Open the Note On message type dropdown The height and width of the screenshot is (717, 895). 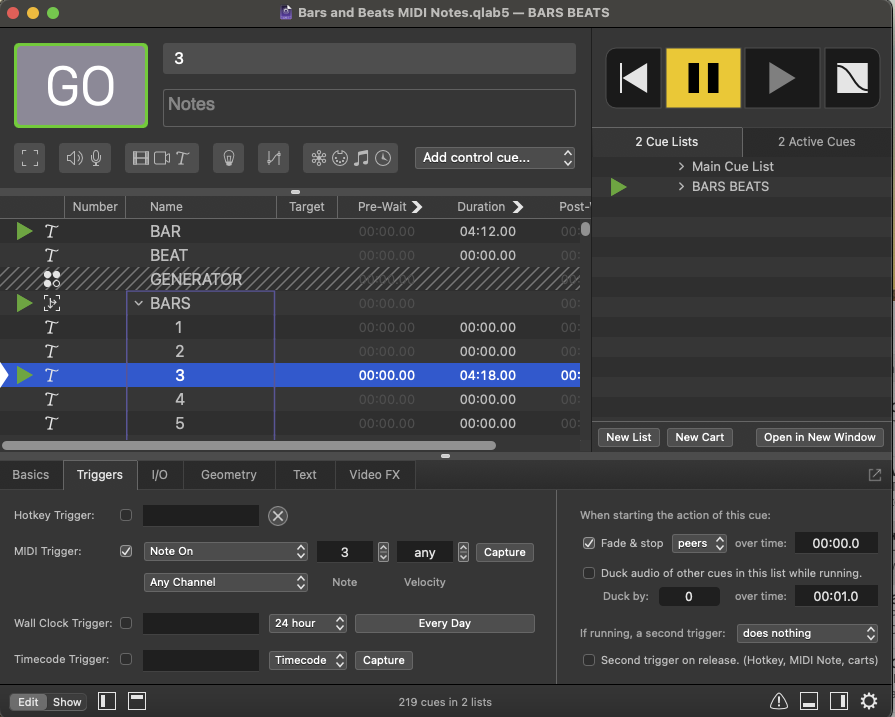226,552
